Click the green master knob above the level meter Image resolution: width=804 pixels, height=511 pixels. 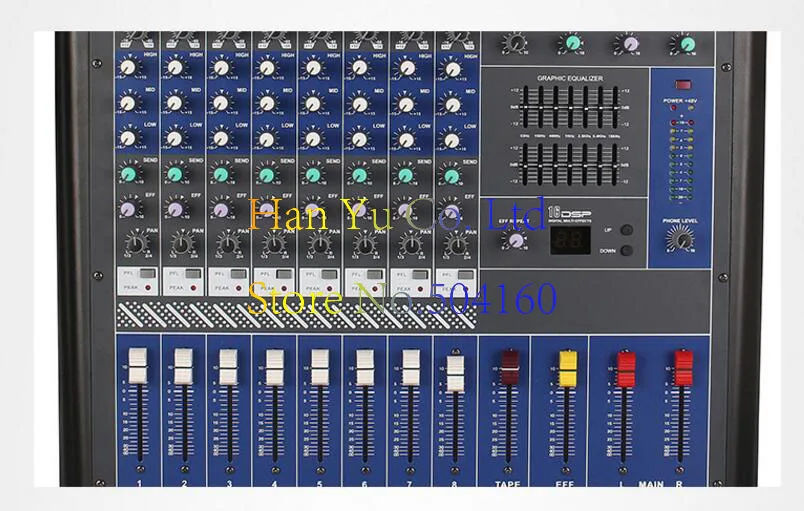687,45
